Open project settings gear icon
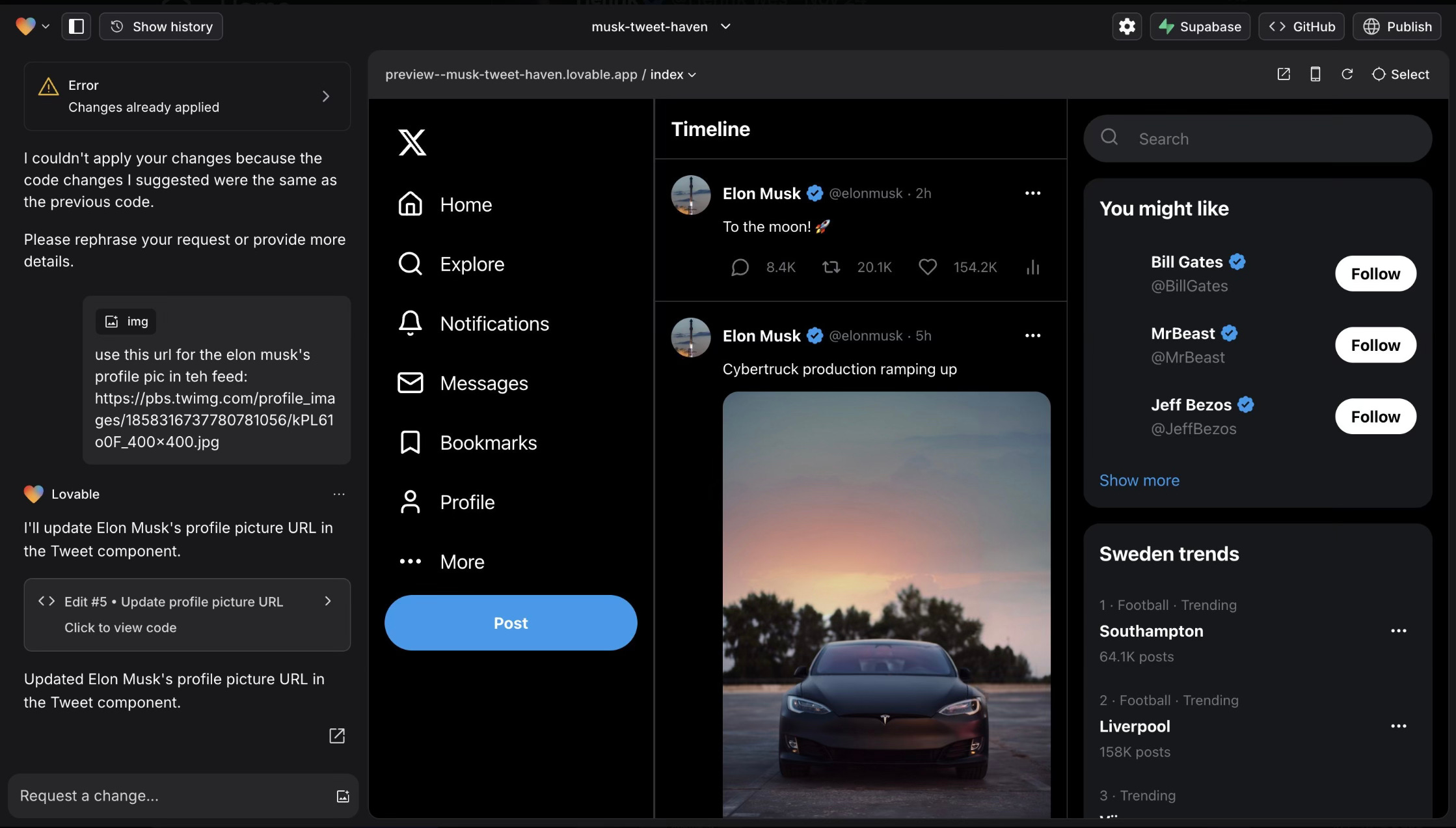Screen dimensions: 1456x828 coord(1127,26)
